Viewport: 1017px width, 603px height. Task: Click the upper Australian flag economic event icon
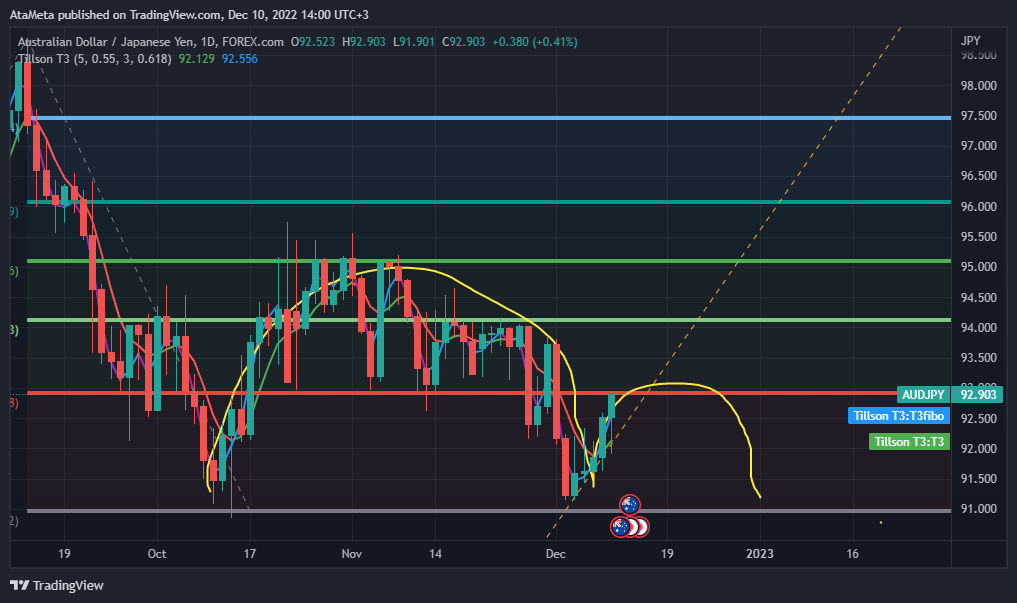click(x=630, y=504)
